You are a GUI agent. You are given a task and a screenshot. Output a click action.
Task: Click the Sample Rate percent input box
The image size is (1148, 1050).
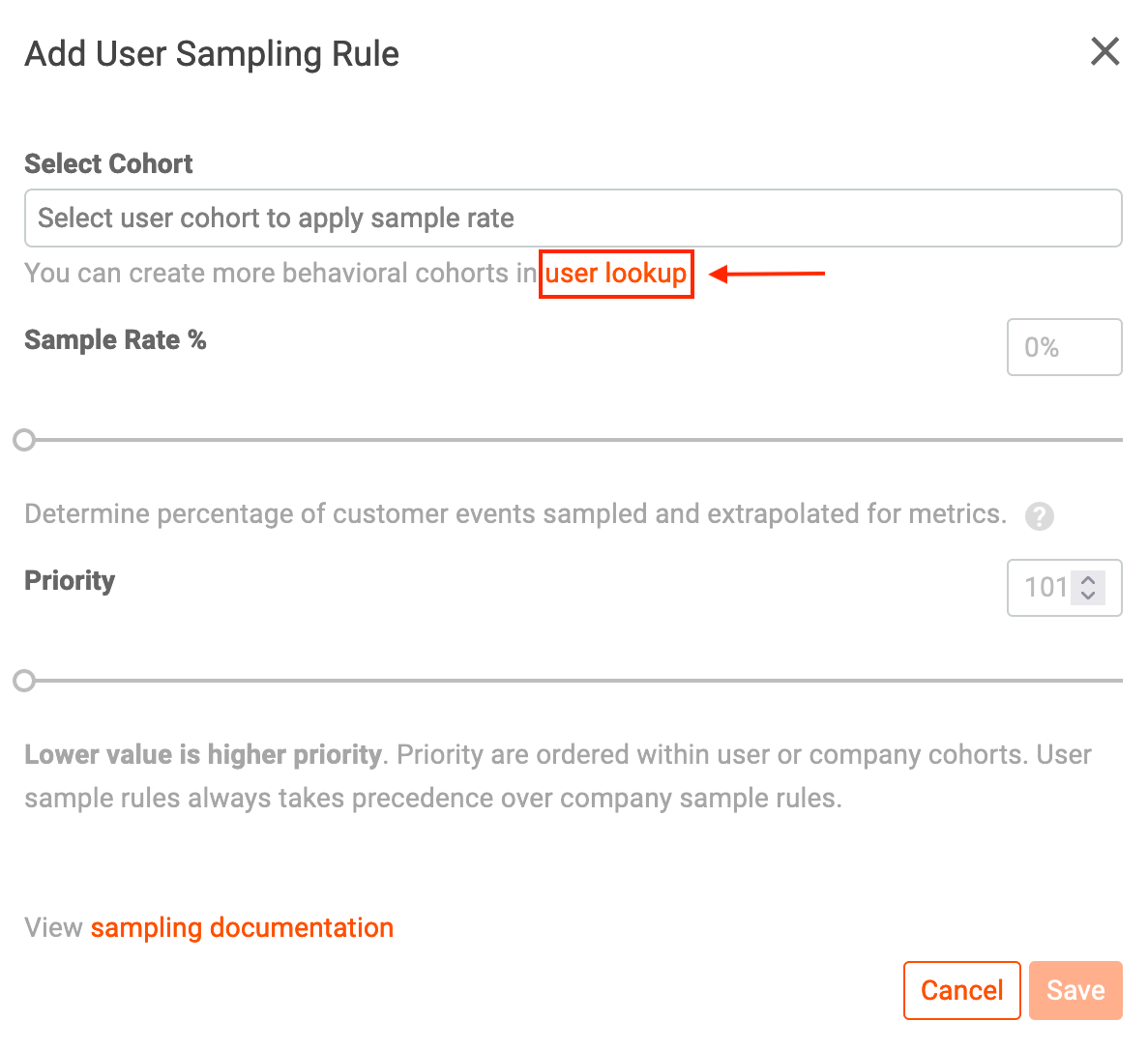[x=1064, y=347]
